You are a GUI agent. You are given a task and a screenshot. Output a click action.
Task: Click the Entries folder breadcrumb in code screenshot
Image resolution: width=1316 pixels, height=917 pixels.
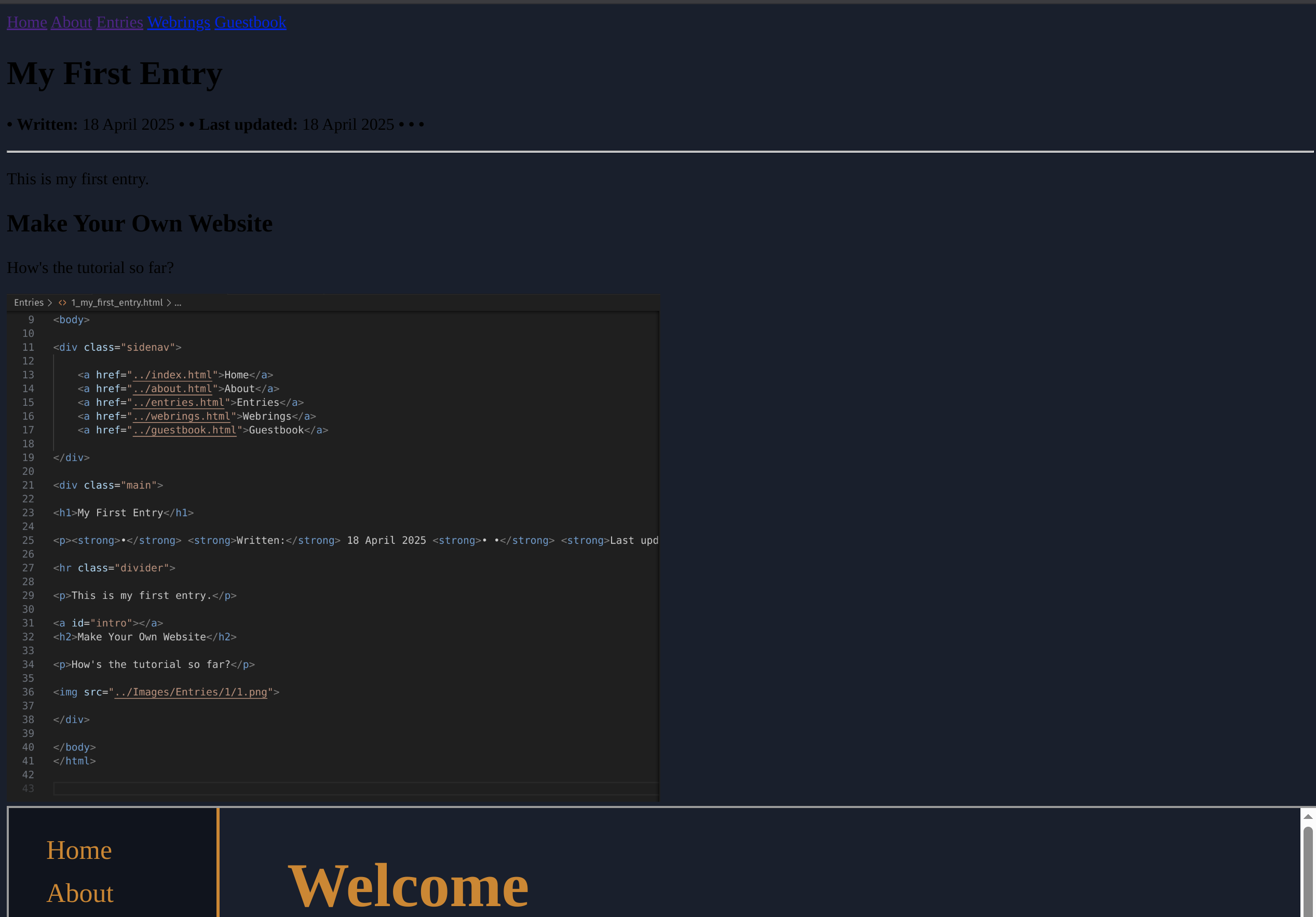click(29, 303)
